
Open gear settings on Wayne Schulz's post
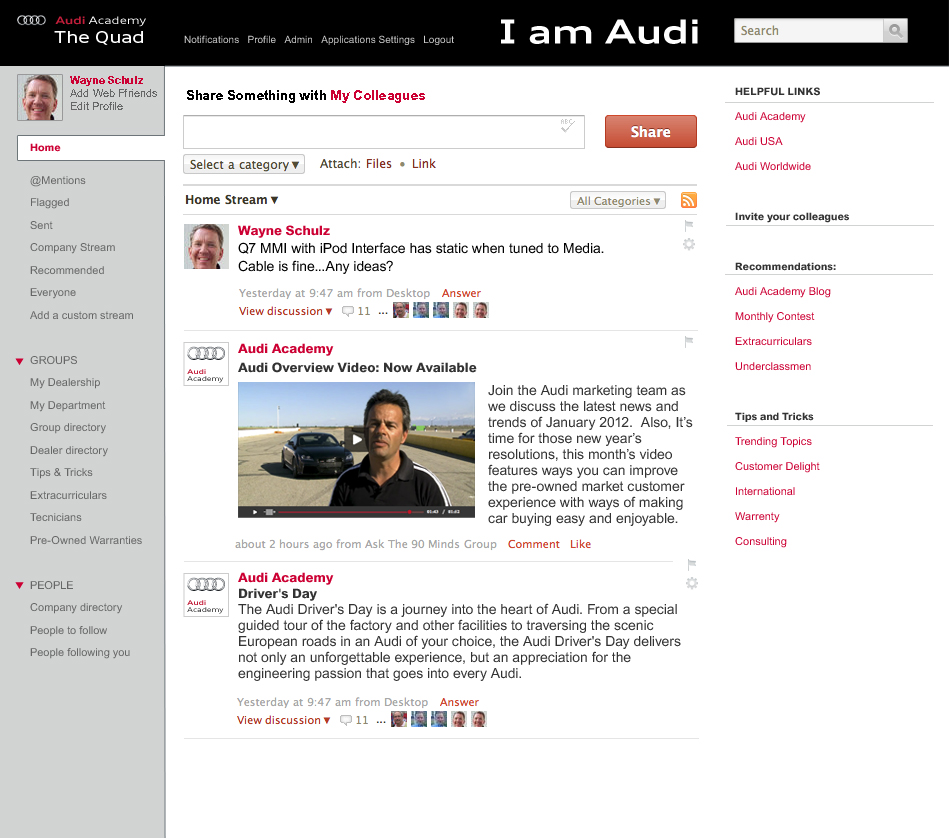point(689,244)
